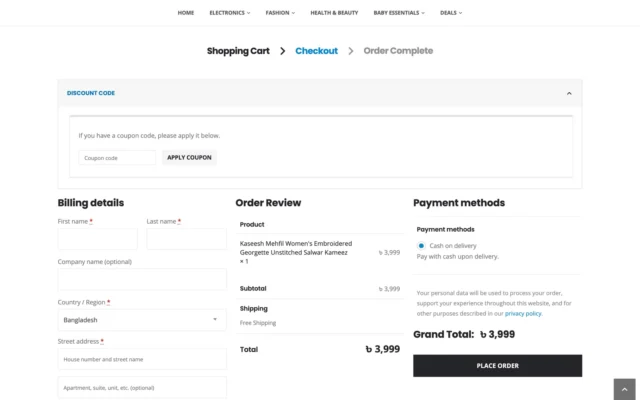Image resolution: width=640 pixels, height=400 pixels.
Task: Select Cash on delivery payment option
Action: (x=422, y=245)
